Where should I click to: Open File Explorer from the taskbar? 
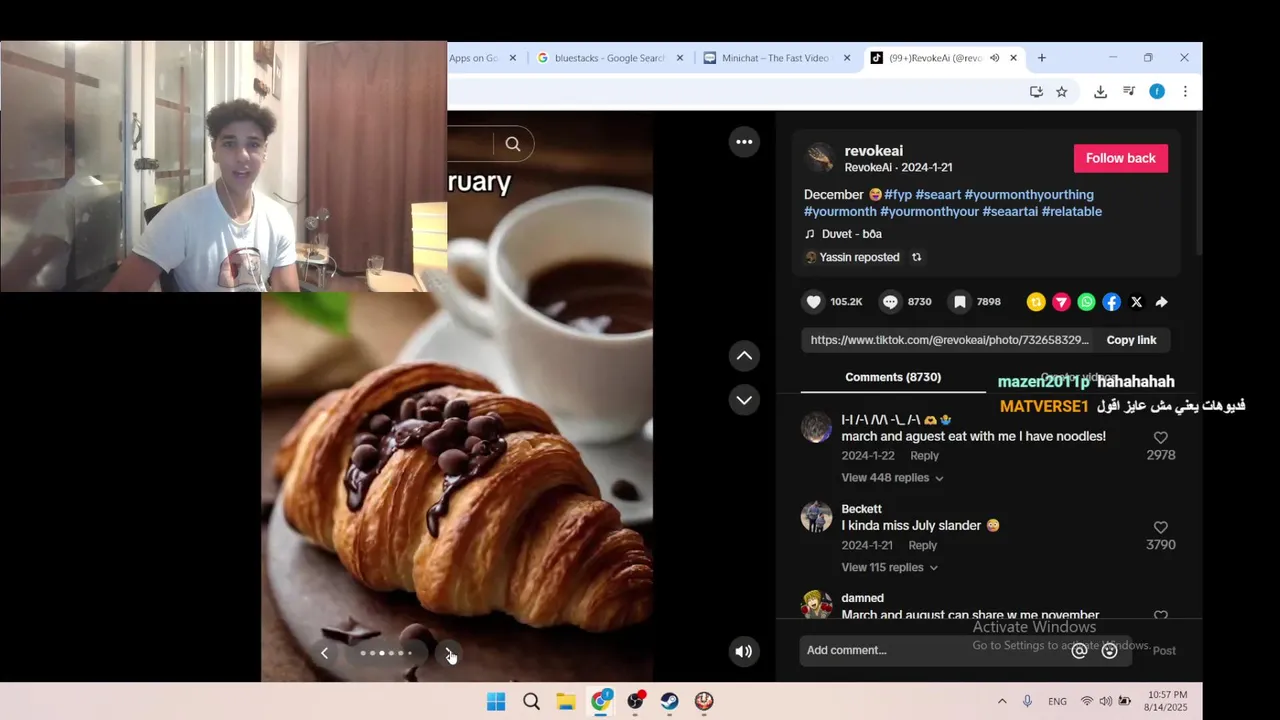tap(566, 701)
